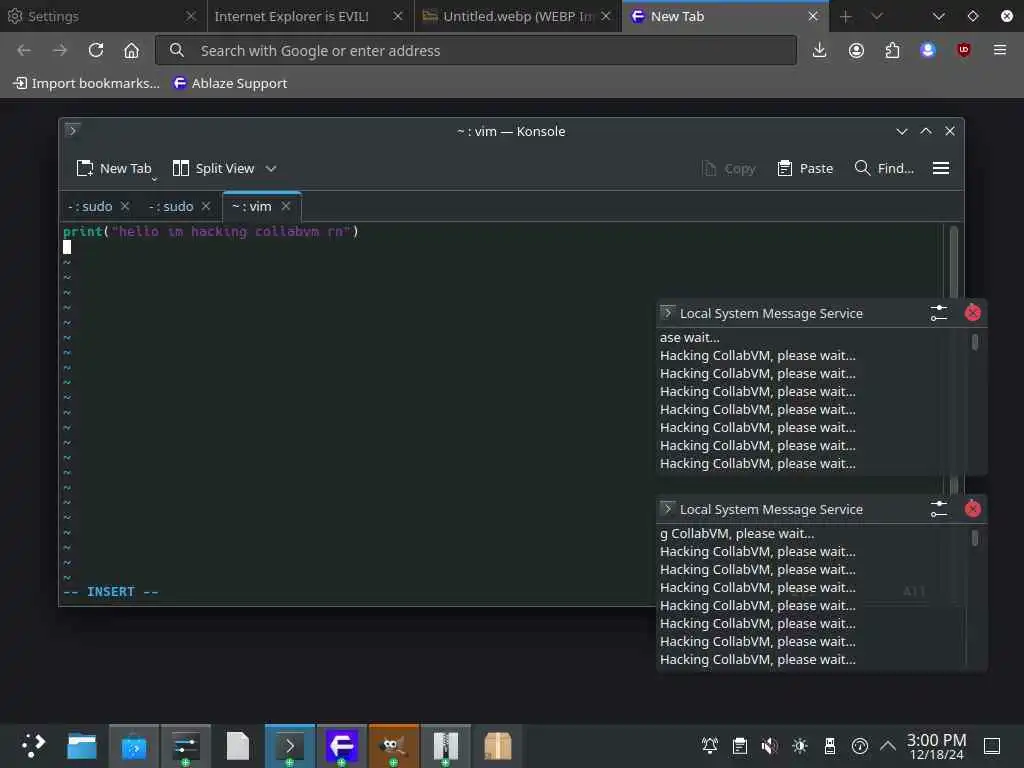Close the vim Konsole tab

pyautogui.click(x=286, y=206)
